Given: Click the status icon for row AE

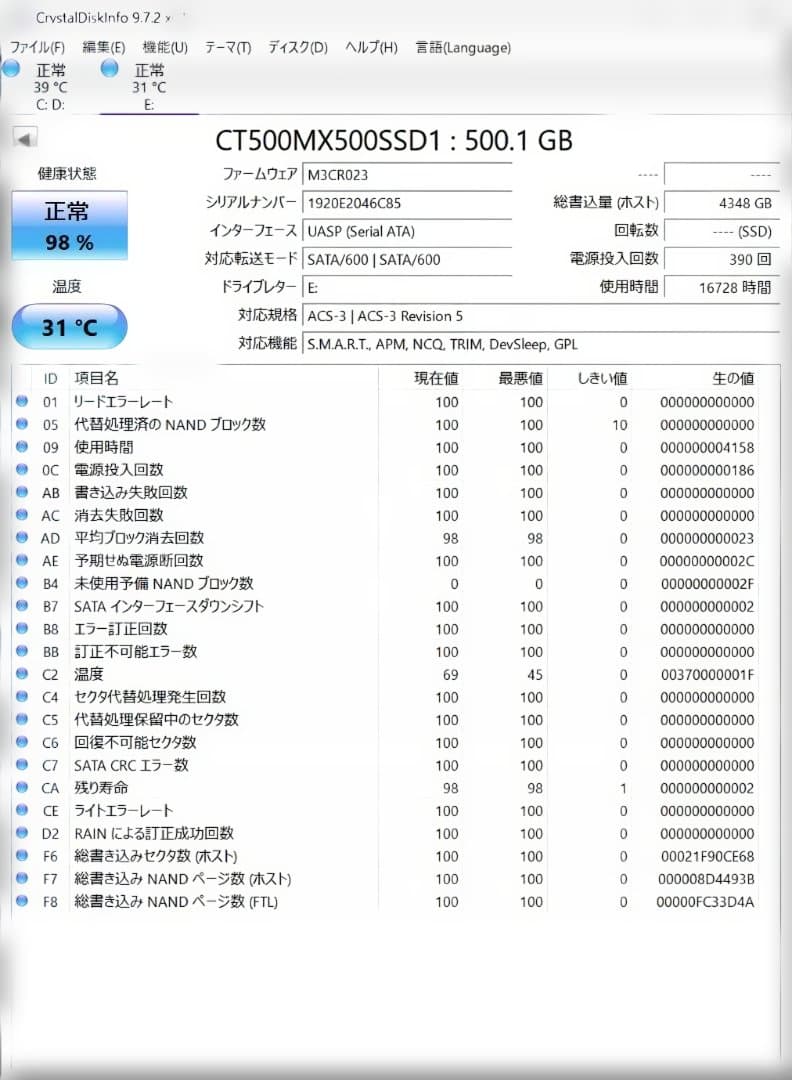Looking at the screenshot, I should pyautogui.click(x=22, y=560).
